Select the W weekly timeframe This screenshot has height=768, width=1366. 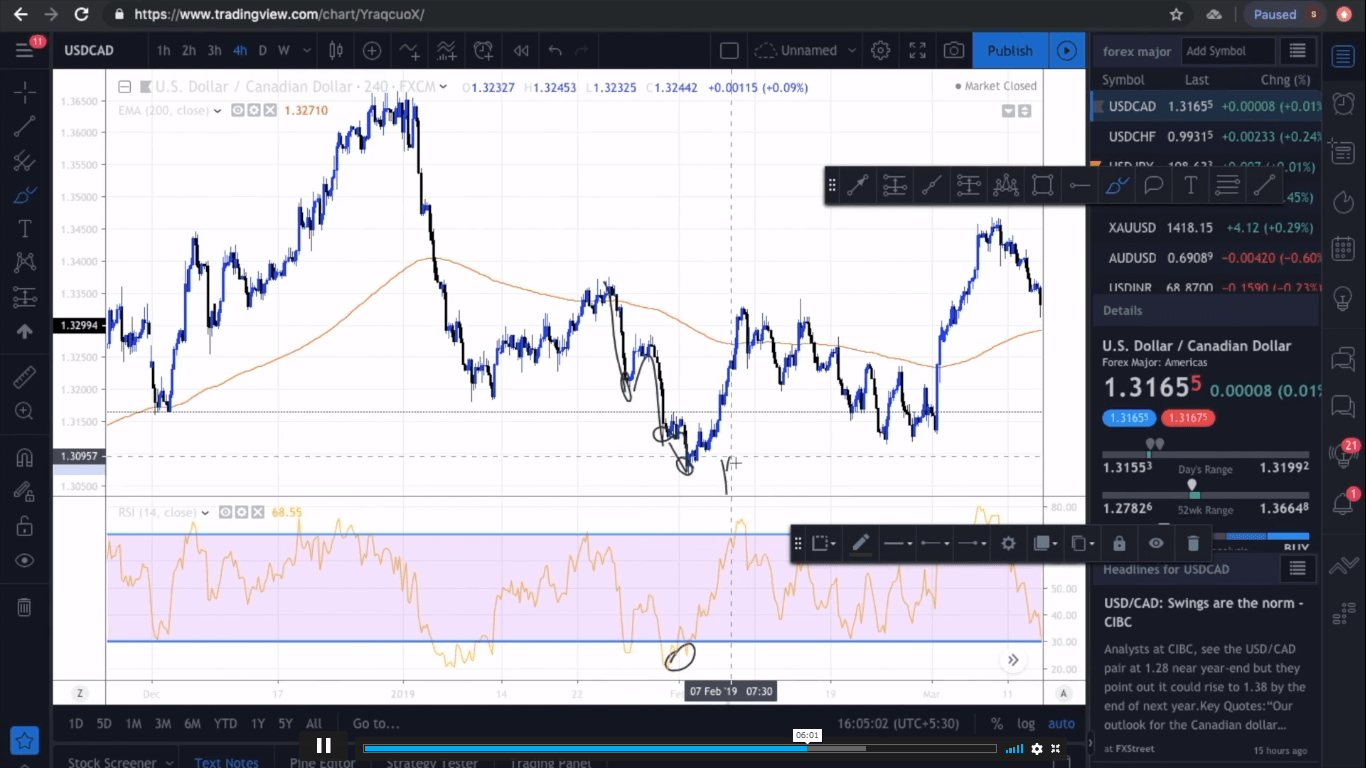click(x=284, y=50)
